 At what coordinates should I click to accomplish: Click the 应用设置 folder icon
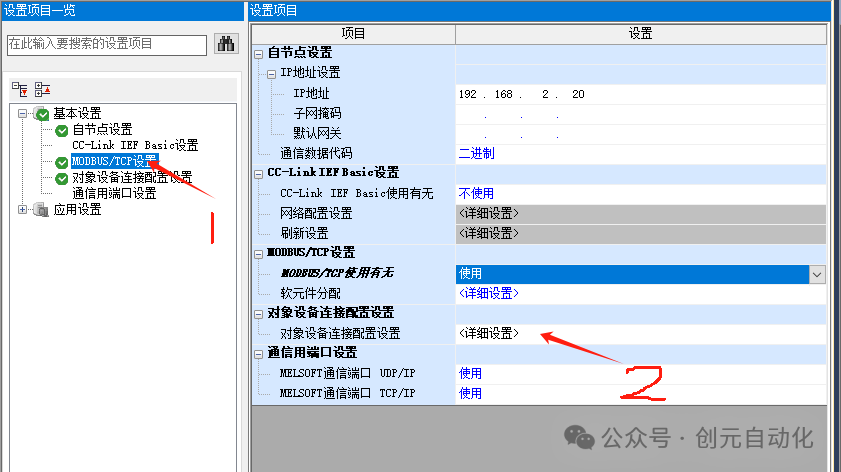[41, 210]
